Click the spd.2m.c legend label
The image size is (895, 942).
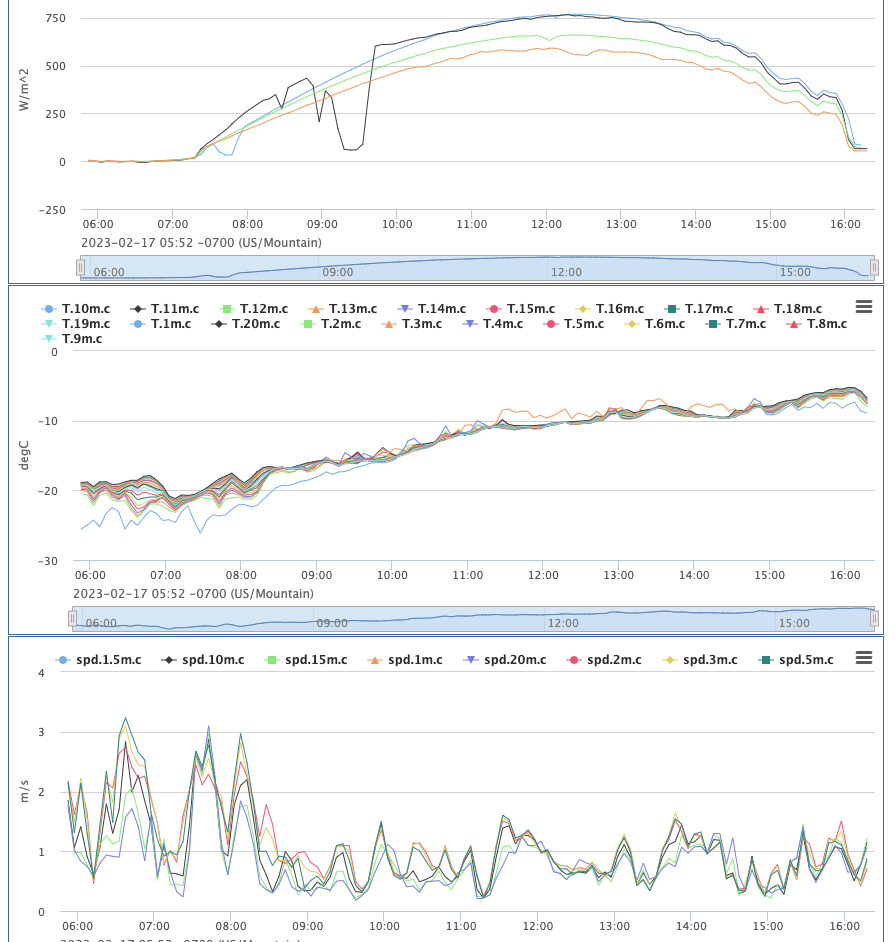coord(613,660)
